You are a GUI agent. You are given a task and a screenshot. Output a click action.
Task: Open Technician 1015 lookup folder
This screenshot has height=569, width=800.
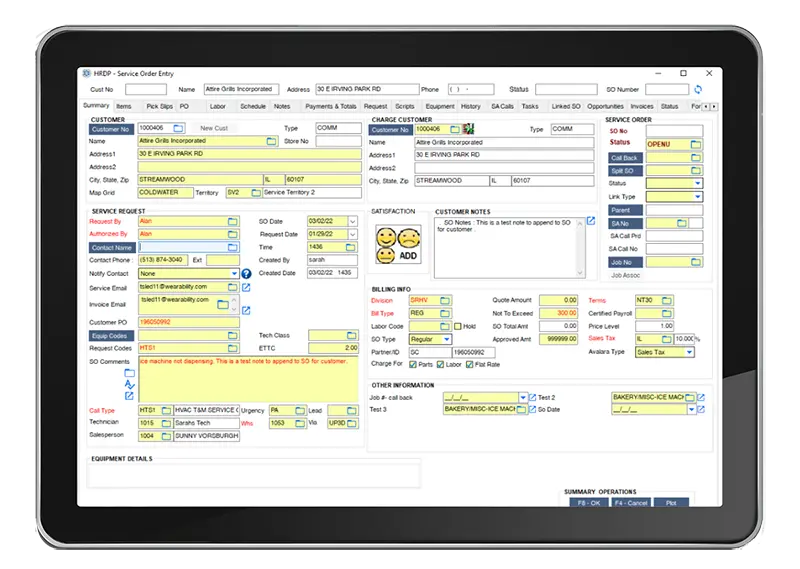pos(166,423)
